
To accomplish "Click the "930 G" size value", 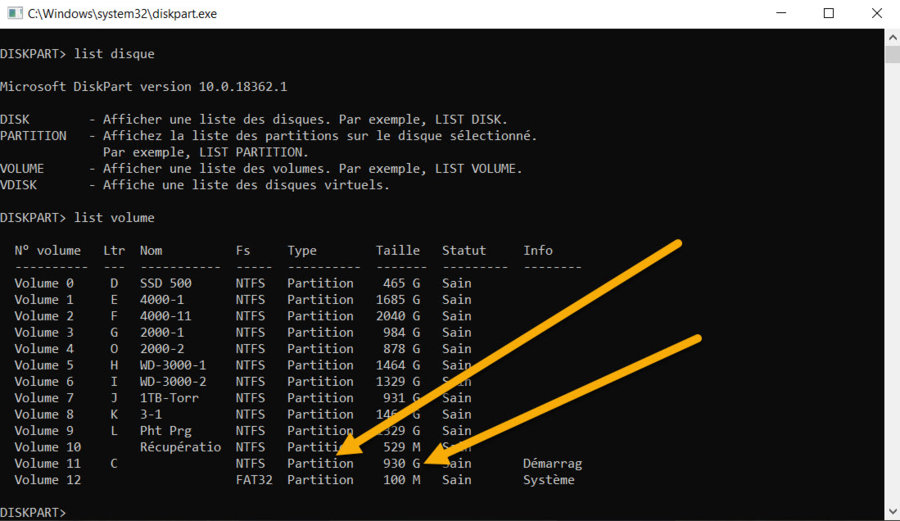I will [x=402, y=464].
